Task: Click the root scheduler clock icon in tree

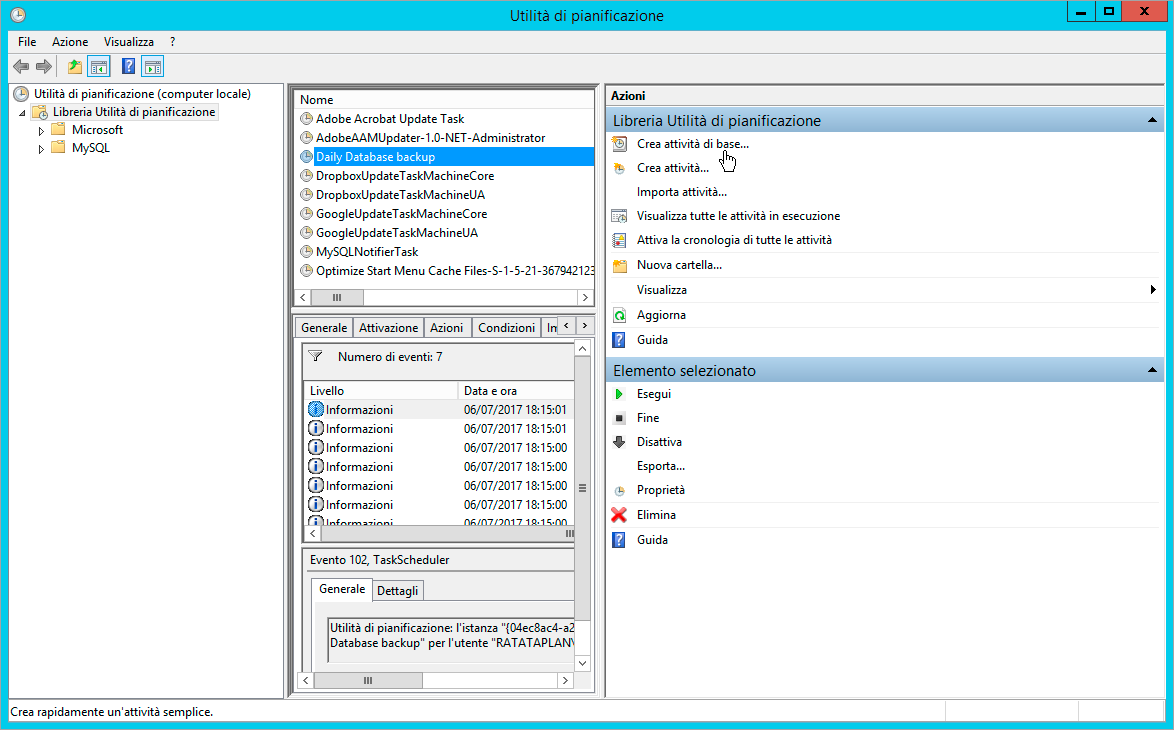Action: [x=21, y=94]
